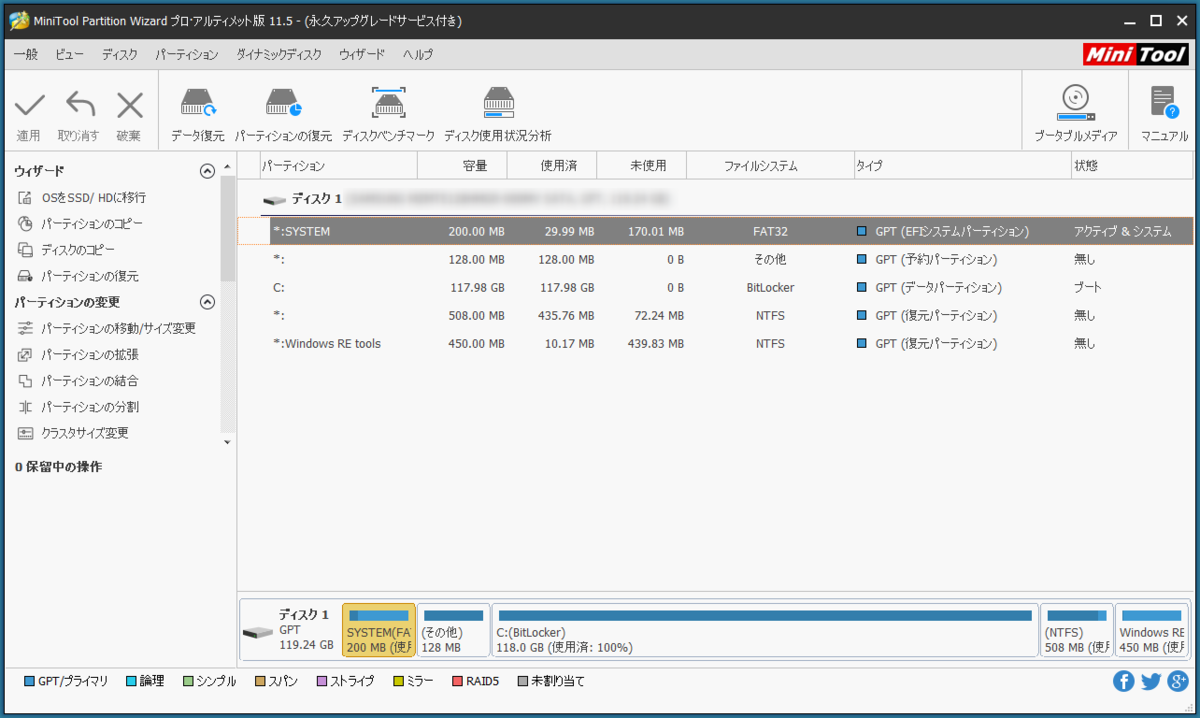Select the *:Windows RE tools row
This screenshot has height=718, width=1200.
click(716, 343)
